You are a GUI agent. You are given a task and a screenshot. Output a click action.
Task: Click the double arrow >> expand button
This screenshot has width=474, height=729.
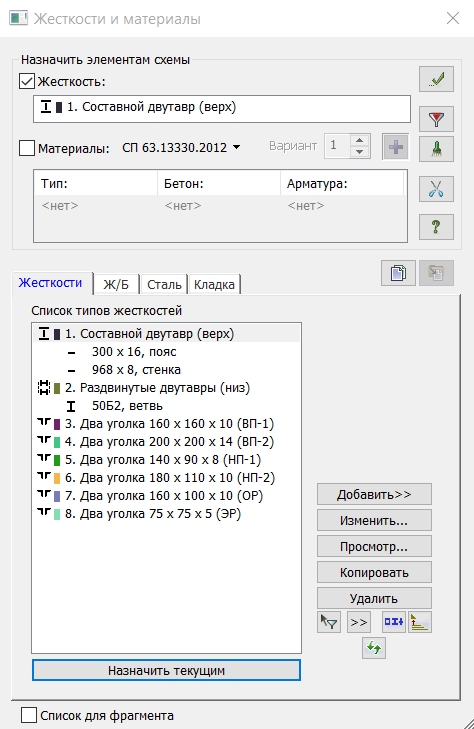(x=359, y=622)
